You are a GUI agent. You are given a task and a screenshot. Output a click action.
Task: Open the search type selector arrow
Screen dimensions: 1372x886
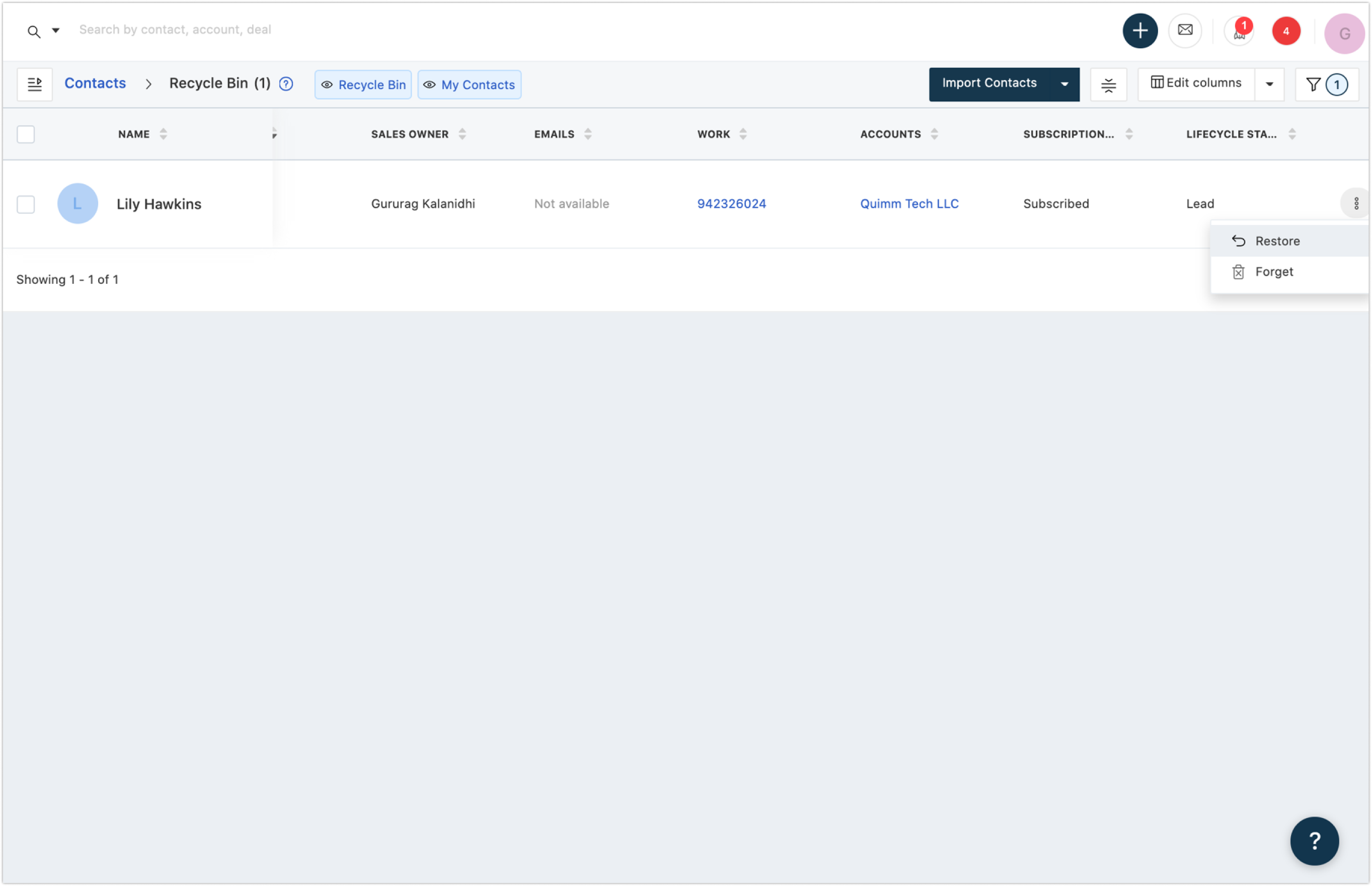coord(55,31)
